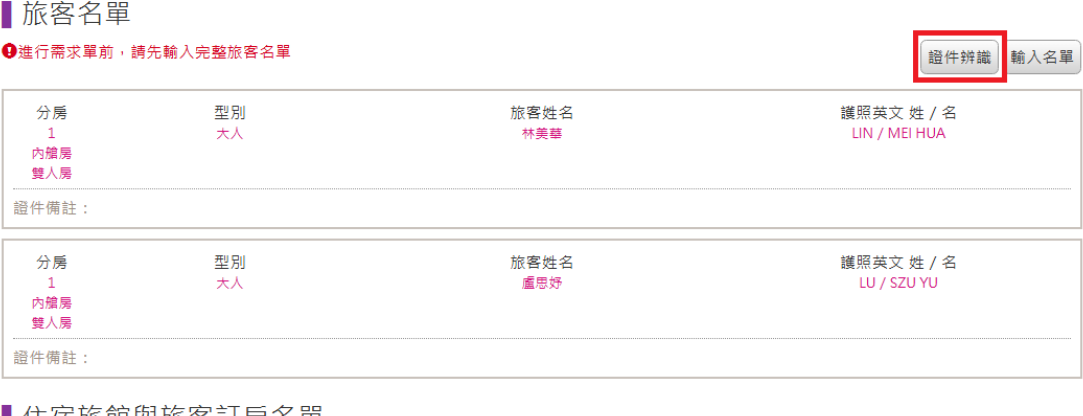Click the red warning message about 完整旅客名單

pyautogui.click(x=154, y=51)
